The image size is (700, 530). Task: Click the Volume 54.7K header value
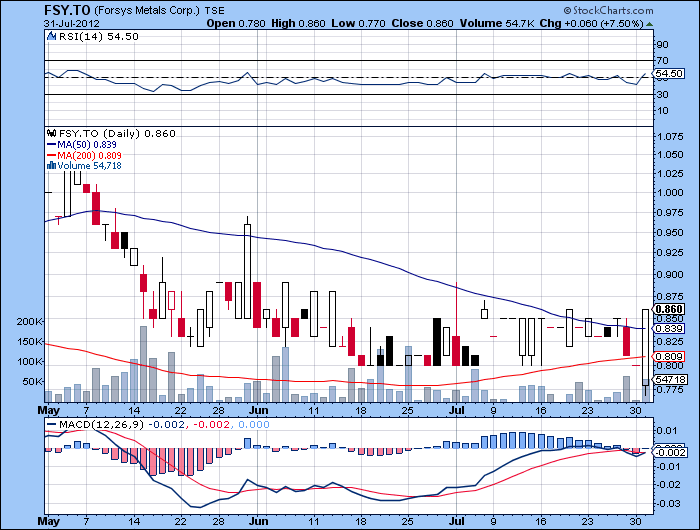[497, 24]
